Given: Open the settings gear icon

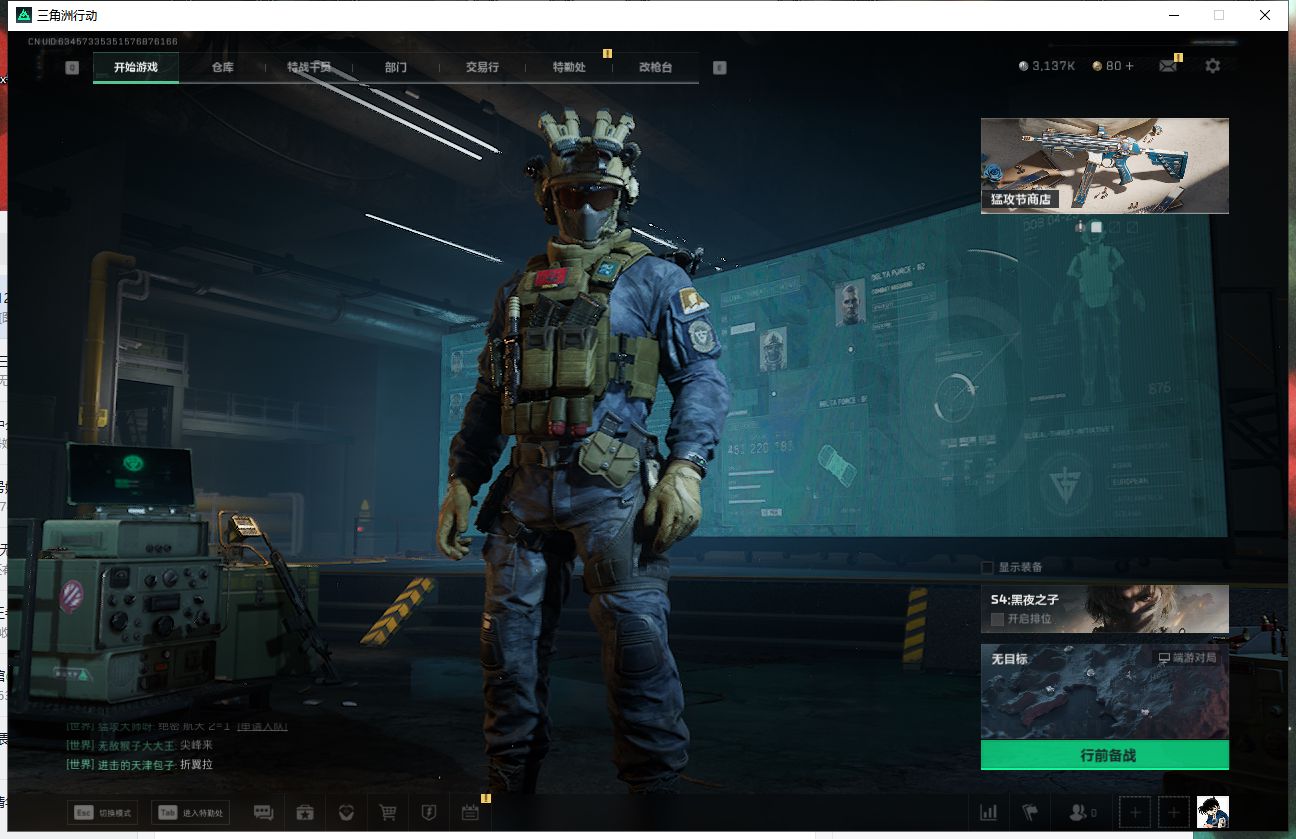Looking at the screenshot, I should [1213, 66].
